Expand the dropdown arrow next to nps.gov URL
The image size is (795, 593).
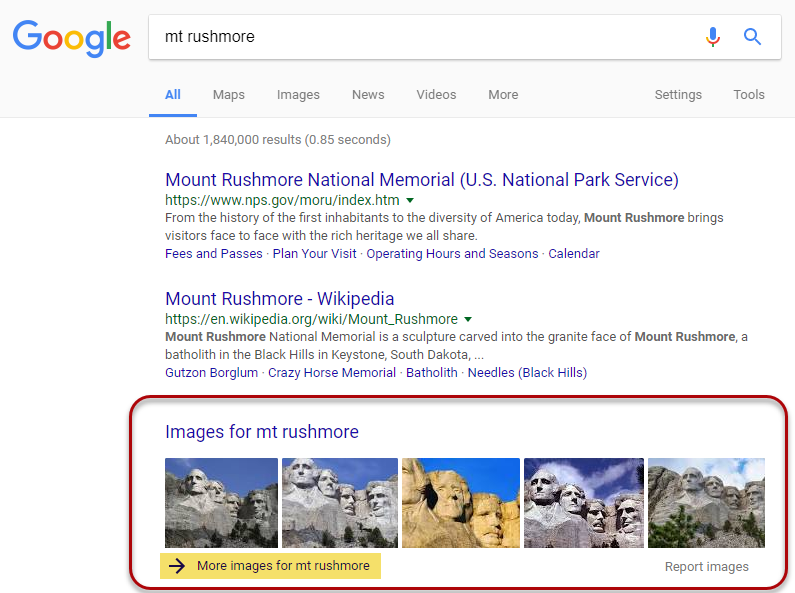[410, 200]
